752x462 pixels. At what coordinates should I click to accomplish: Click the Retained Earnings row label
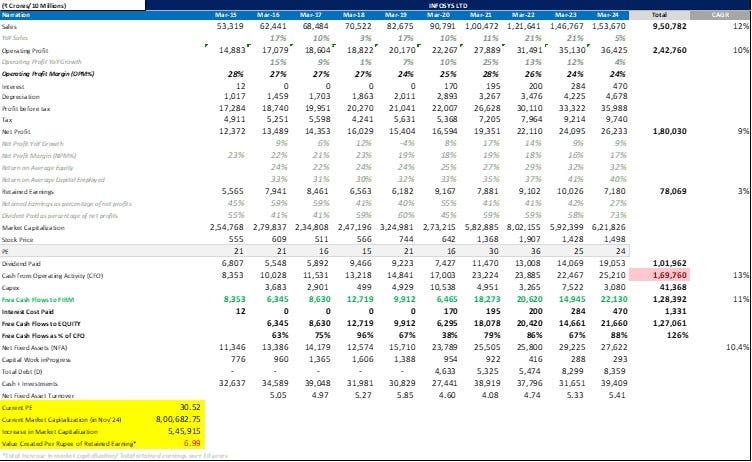28,192
